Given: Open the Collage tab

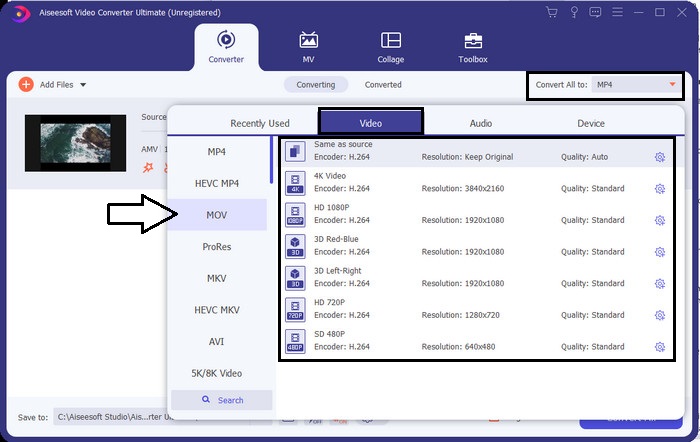Looking at the screenshot, I should pyautogui.click(x=391, y=47).
